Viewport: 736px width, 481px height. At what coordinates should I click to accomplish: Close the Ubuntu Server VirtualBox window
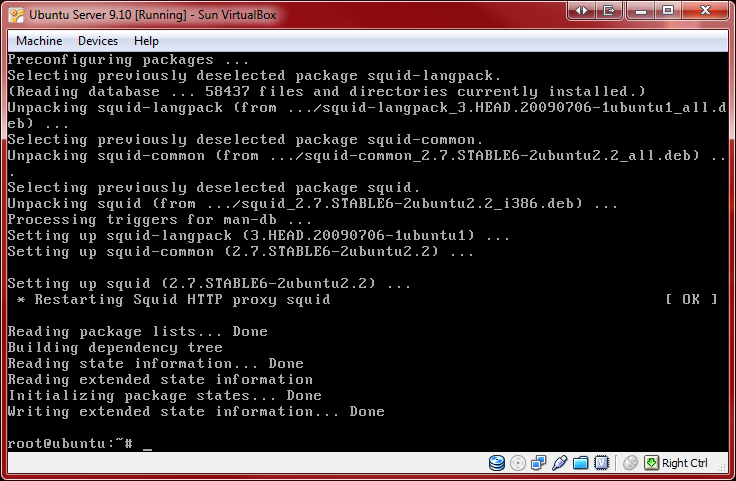click(705, 10)
